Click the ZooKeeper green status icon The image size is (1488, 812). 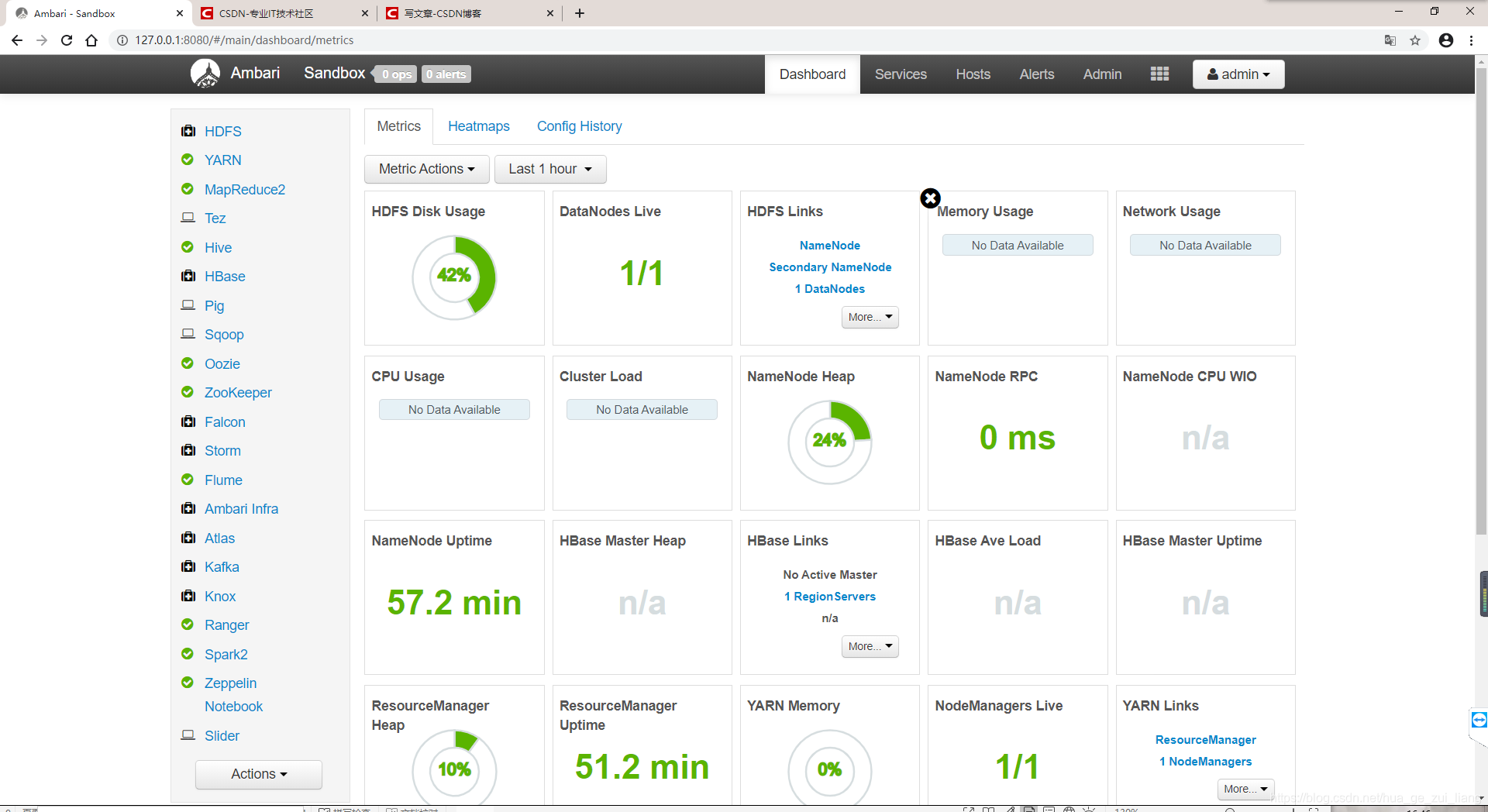(x=188, y=392)
